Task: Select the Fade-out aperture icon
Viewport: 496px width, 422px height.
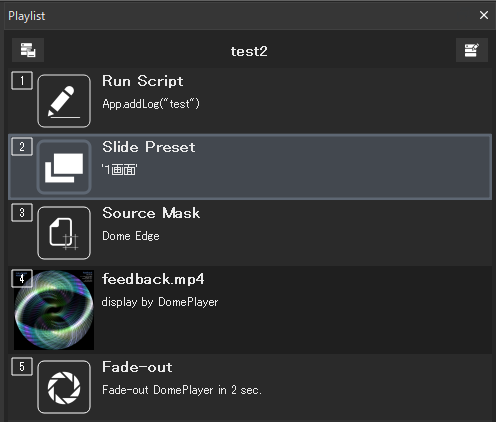Action: [x=64, y=387]
